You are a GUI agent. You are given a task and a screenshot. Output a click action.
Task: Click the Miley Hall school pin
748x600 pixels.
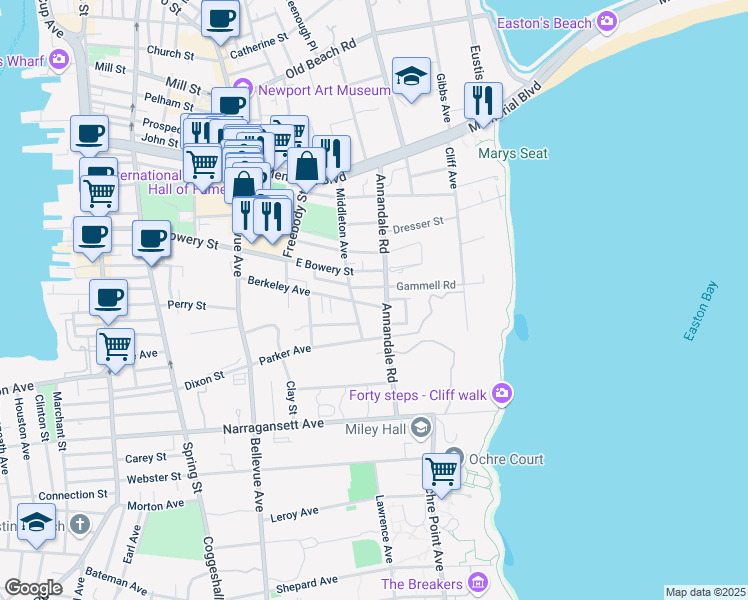point(421,428)
